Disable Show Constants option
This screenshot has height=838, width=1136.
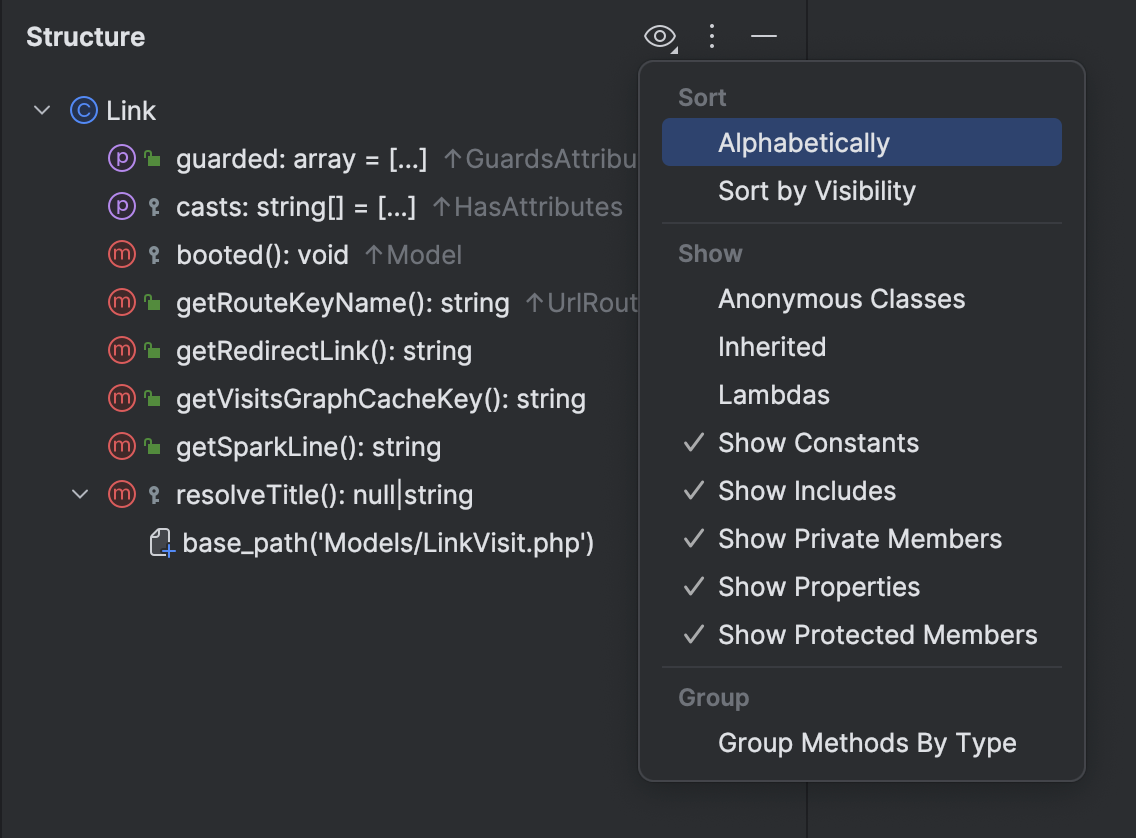click(x=818, y=442)
